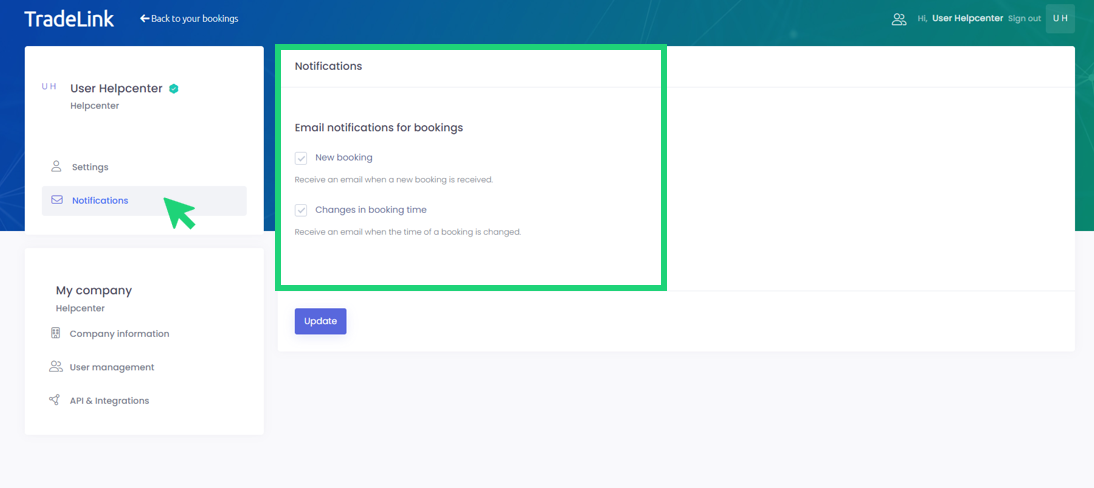Screen dimensions: 1094x488
Task: Uncheck the Changes in booking time checkbox
Action: click(301, 210)
